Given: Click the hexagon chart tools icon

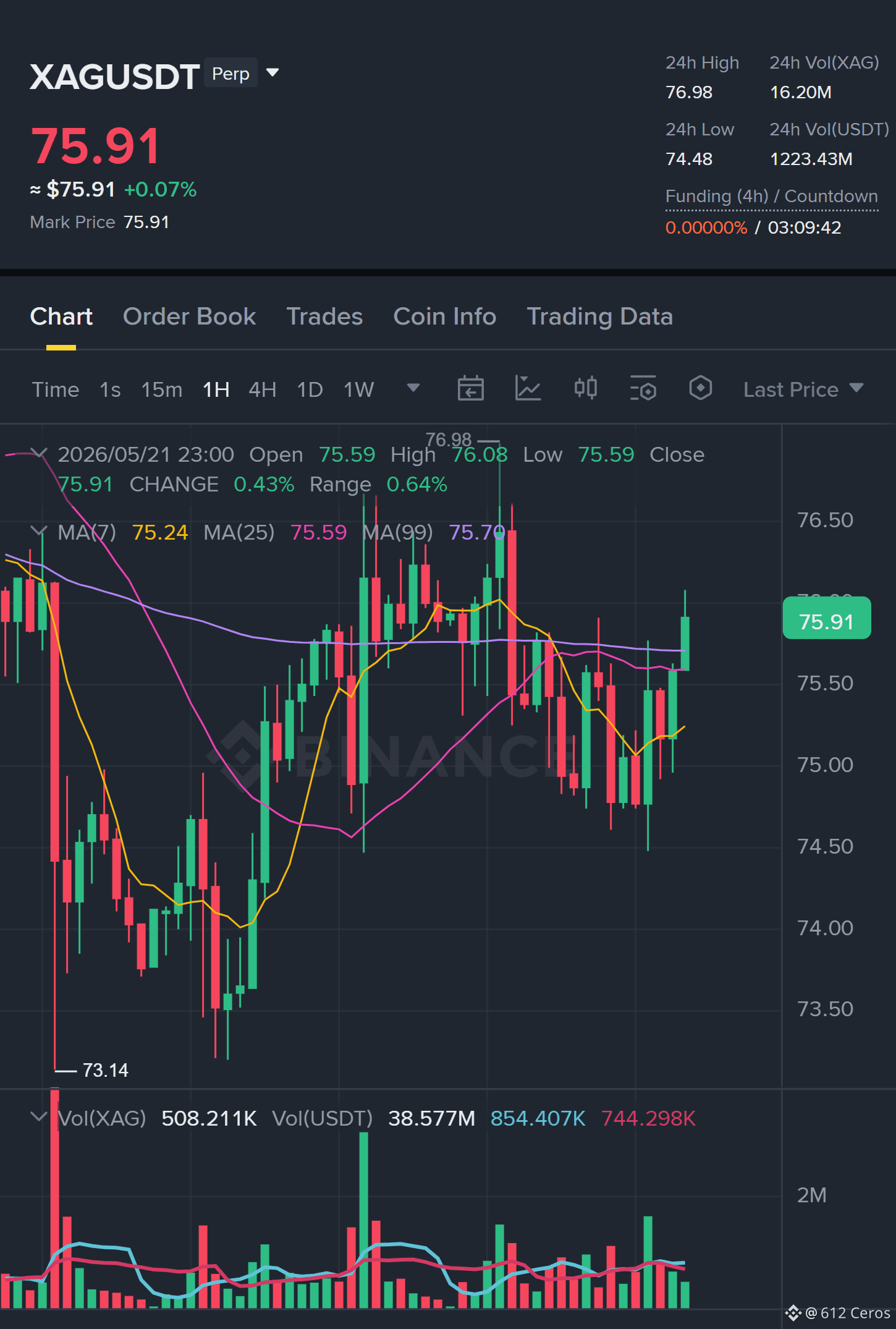Looking at the screenshot, I should click(x=700, y=388).
